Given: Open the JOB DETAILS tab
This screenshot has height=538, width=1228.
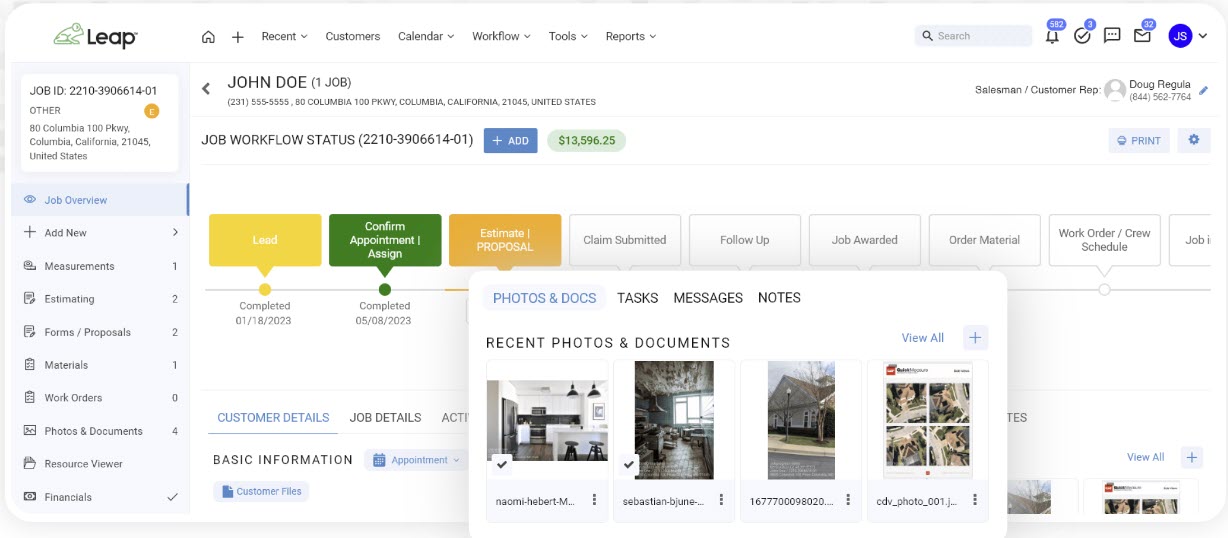Looking at the screenshot, I should tap(385, 418).
